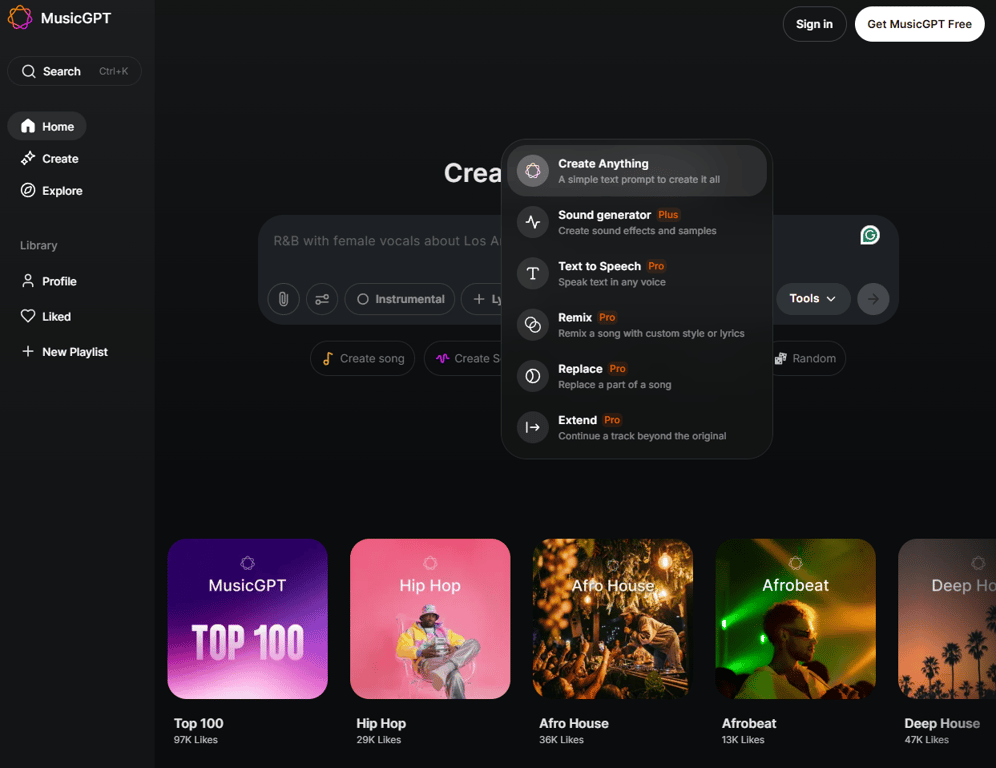Open Explore in sidebar
Screen dimensions: 996x768
(51, 190)
